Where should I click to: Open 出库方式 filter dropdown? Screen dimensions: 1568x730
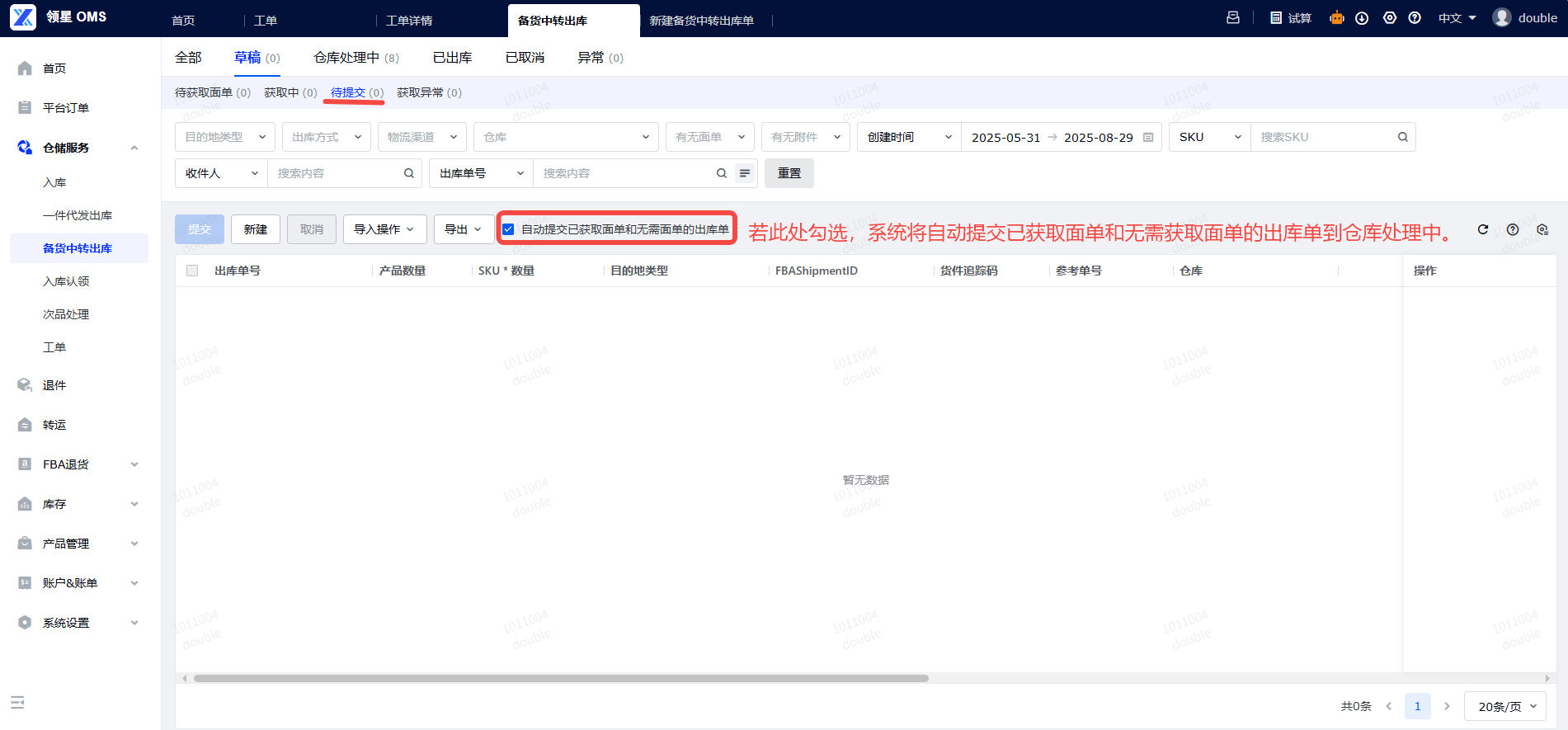pyautogui.click(x=327, y=137)
